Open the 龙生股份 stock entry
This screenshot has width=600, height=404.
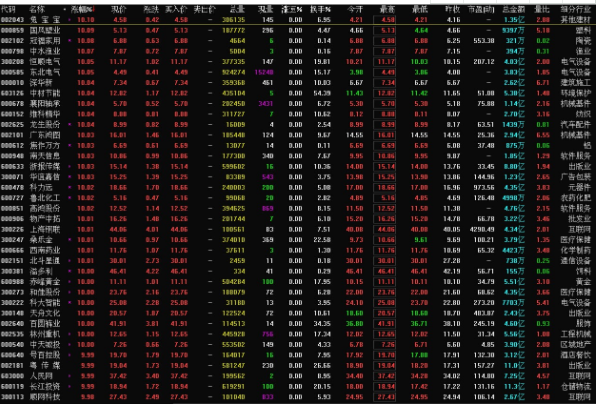(46, 123)
